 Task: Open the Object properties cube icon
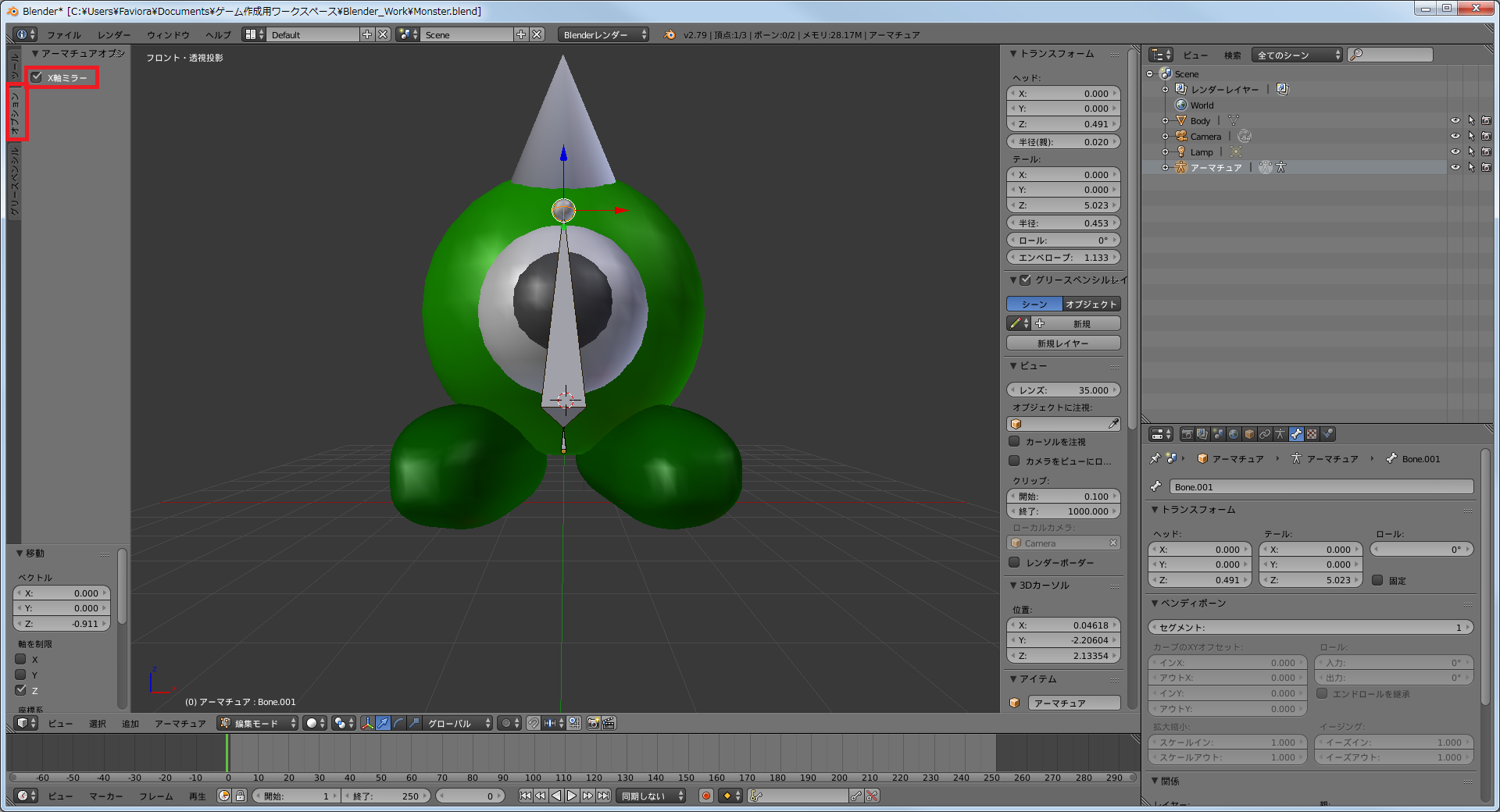click(x=1249, y=434)
